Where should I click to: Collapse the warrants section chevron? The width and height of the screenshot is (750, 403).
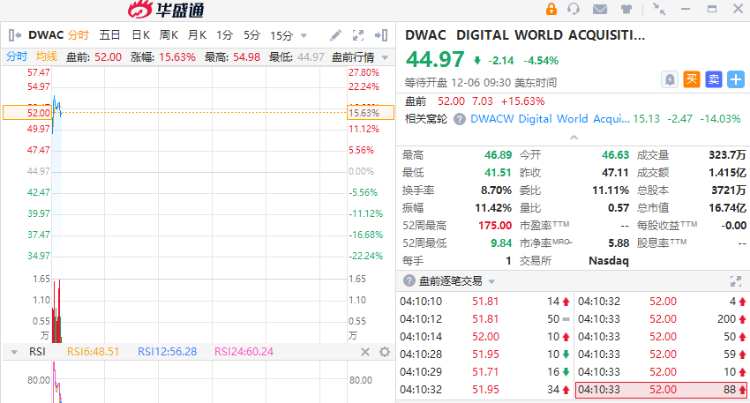point(574,138)
